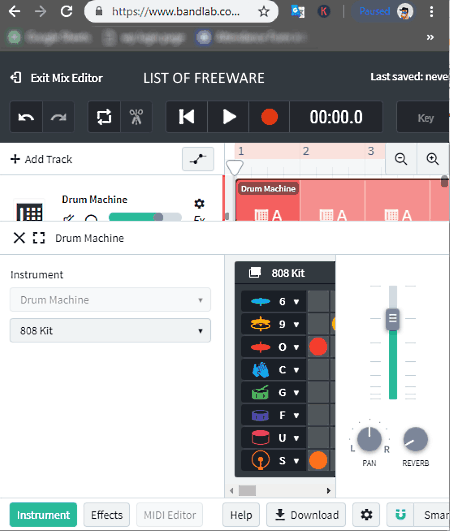Toggle the first step in row G
This screenshot has height=531, width=450.
(318, 392)
